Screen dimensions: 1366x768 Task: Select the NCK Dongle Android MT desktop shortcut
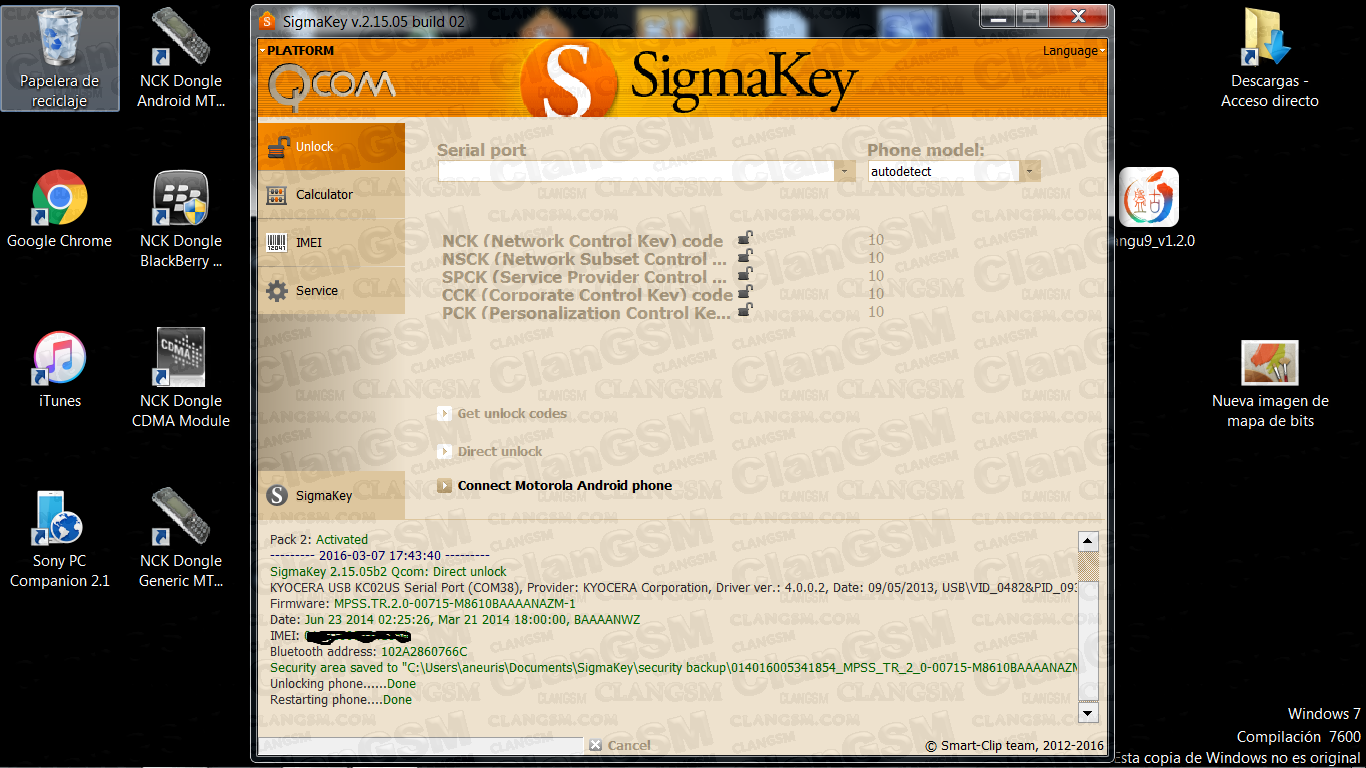[180, 58]
